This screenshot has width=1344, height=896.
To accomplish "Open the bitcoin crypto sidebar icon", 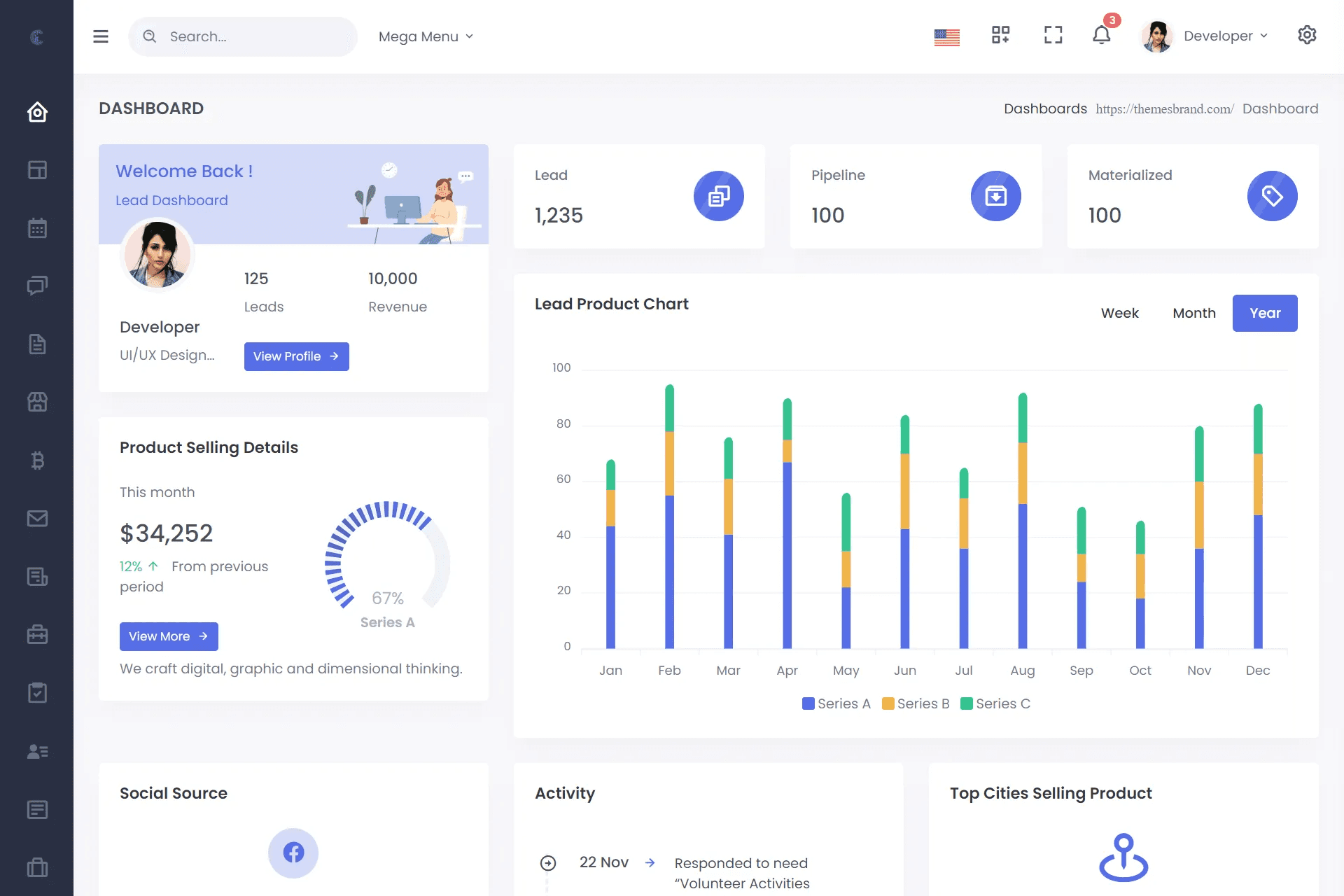I will coord(37,461).
